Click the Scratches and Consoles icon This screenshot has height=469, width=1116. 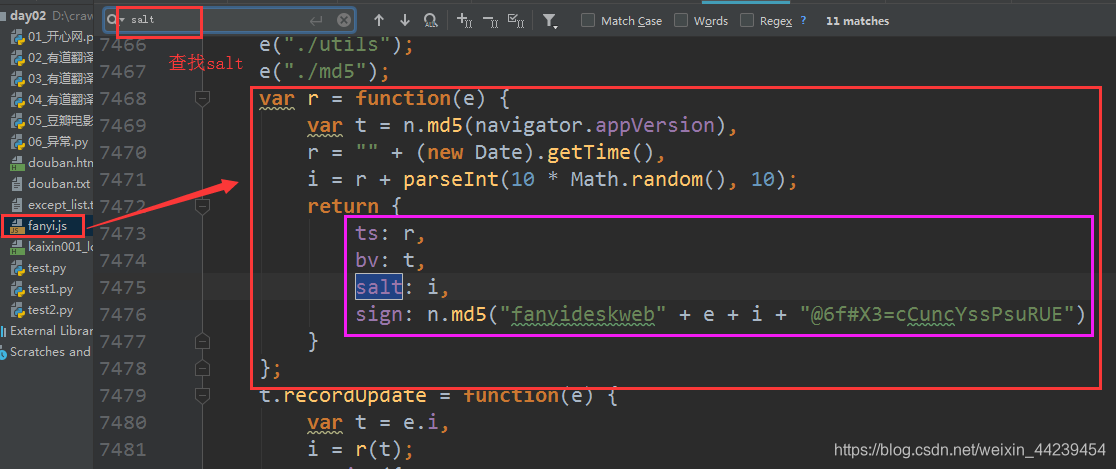click(x=4, y=352)
